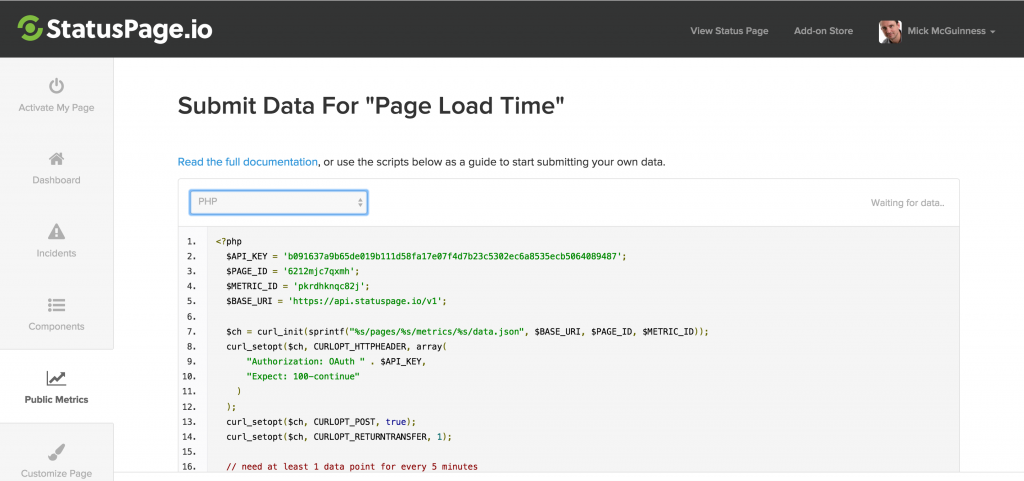Click the $API_KEY value string in line 2

click(x=453, y=256)
